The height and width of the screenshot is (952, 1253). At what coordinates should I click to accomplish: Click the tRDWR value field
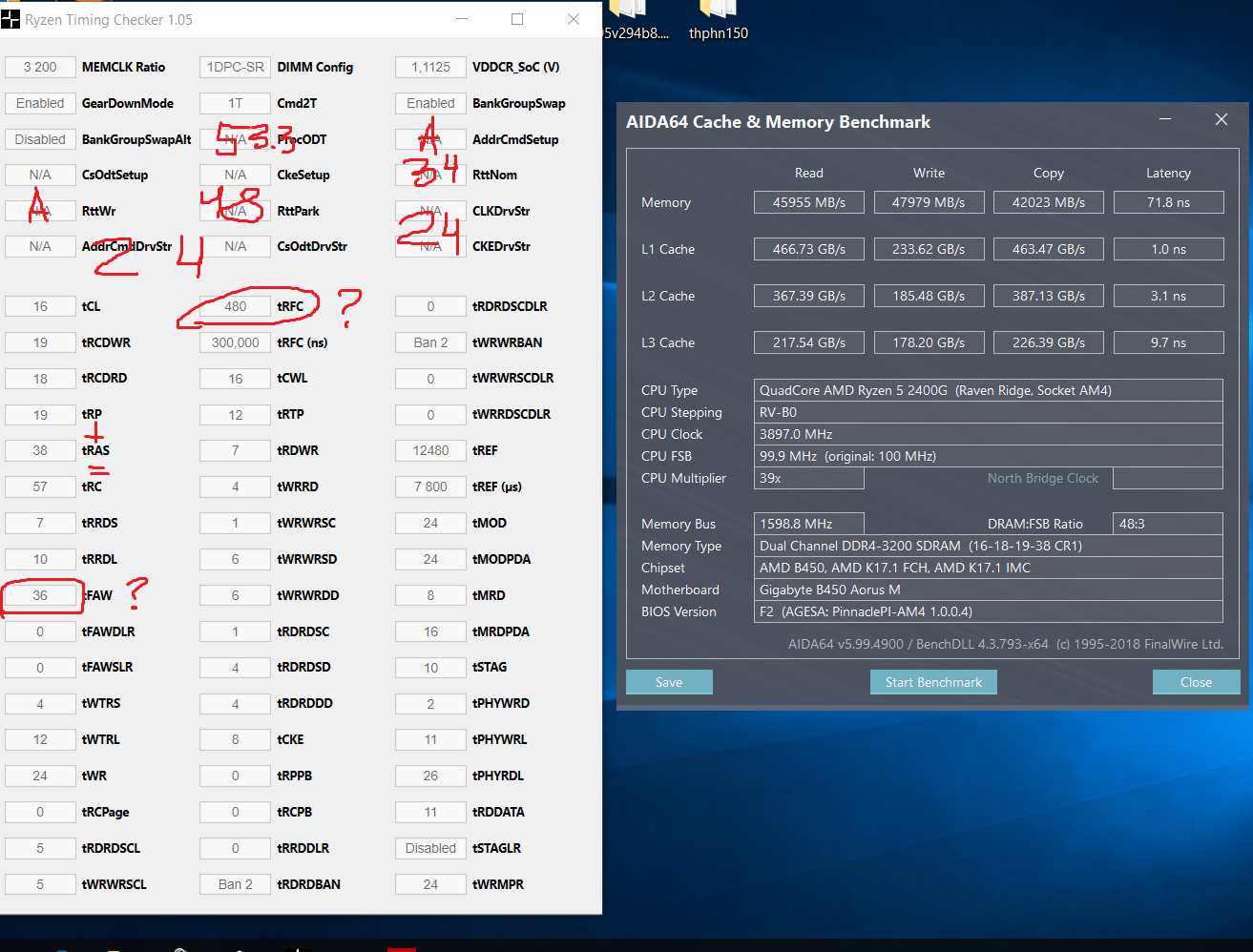[x=236, y=450]
